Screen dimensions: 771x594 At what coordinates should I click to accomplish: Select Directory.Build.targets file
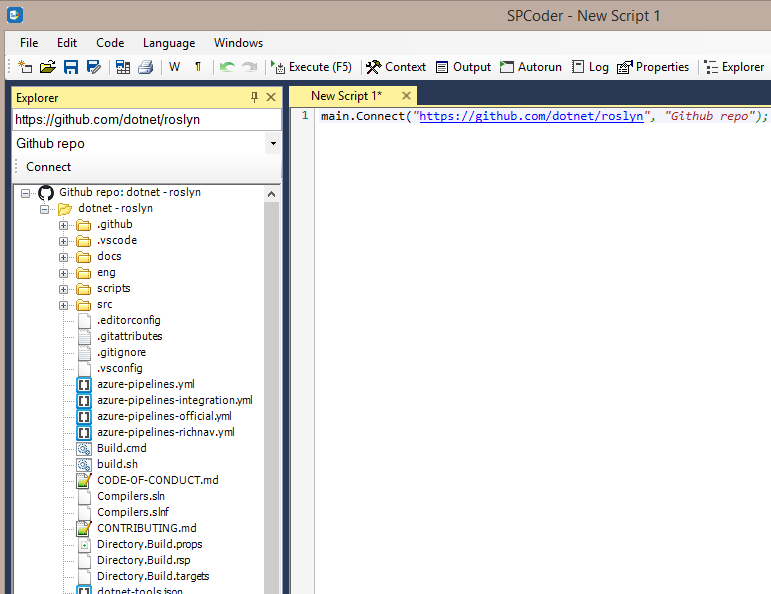click(153, 576)
